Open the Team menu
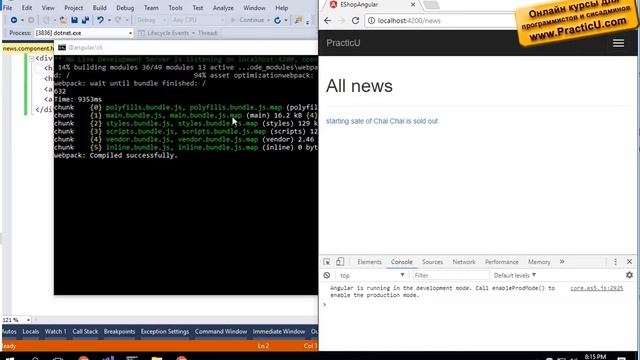The height and width of the screenshot is (360, 640). point(151,8)
